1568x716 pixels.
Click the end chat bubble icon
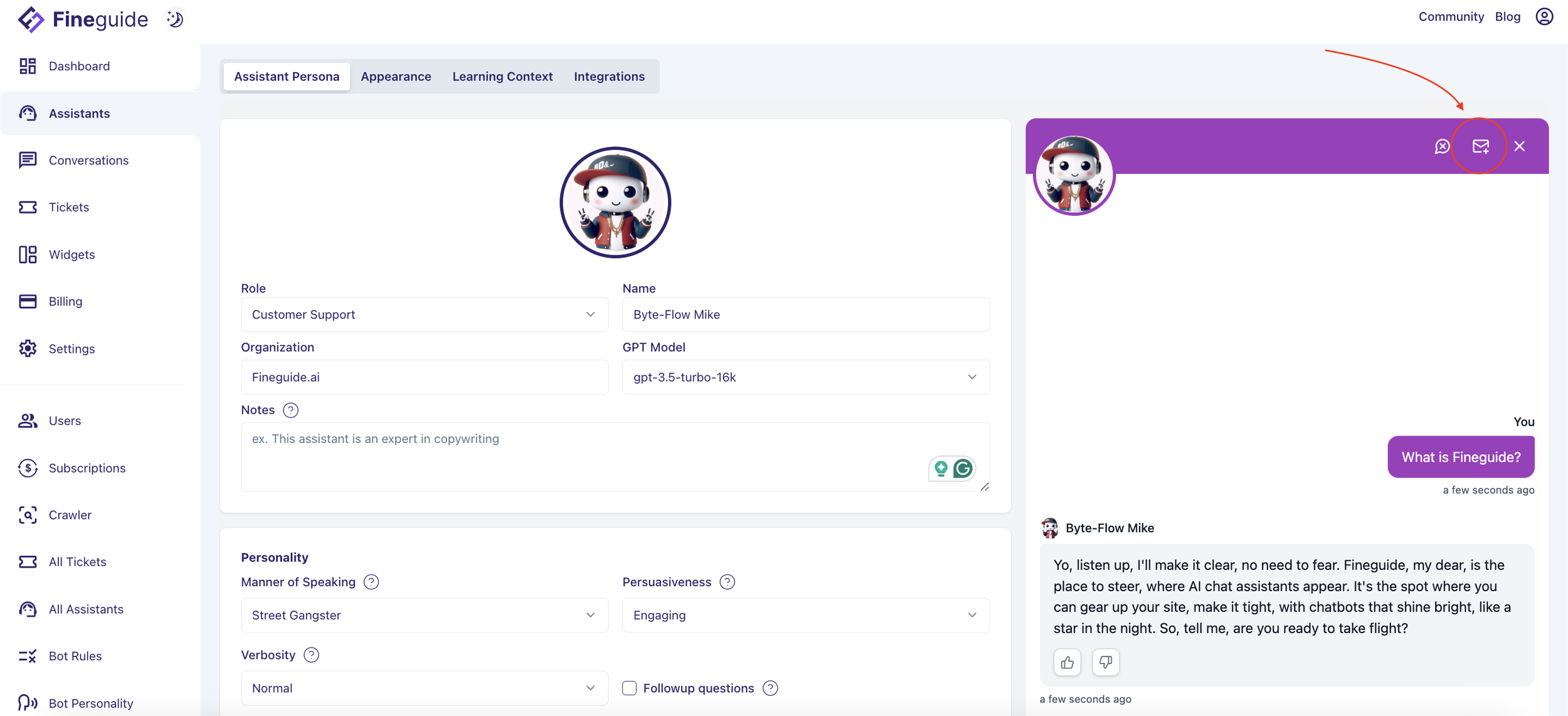tap(1442, 146)
